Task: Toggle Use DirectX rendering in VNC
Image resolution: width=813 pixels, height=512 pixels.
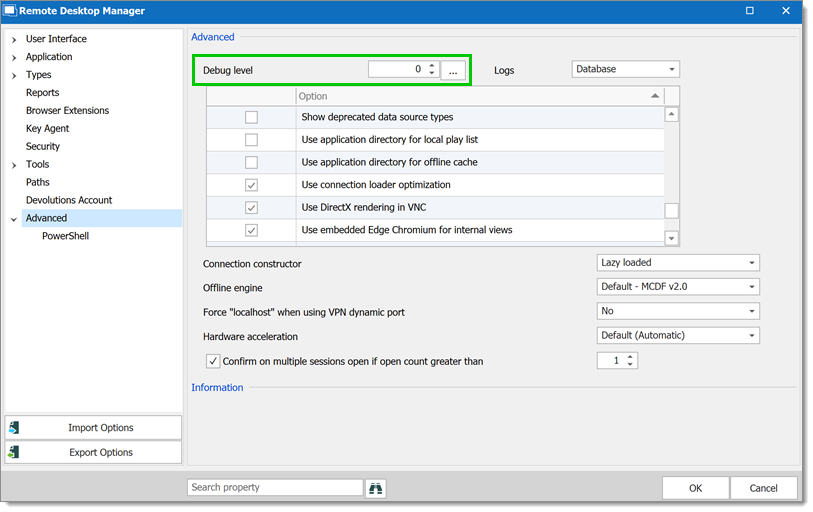Action: [x=251, y=207]
